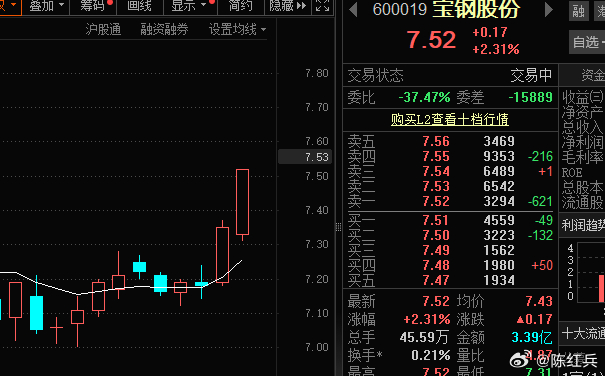Click the 7.80 price axis label
Screen dimensions: 605x376
click(x=317, y=73)
